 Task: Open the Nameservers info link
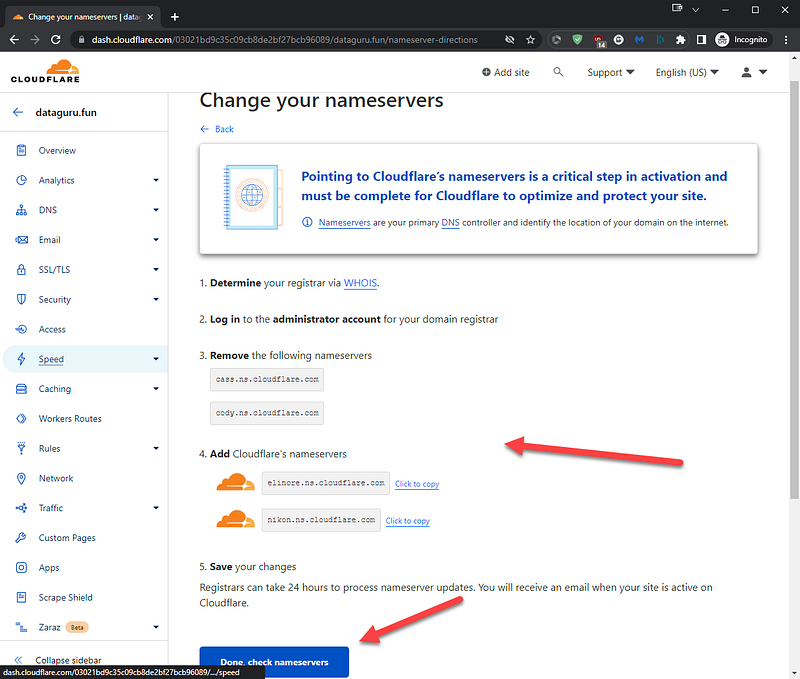pyautogui.click(x=344, y=222)
